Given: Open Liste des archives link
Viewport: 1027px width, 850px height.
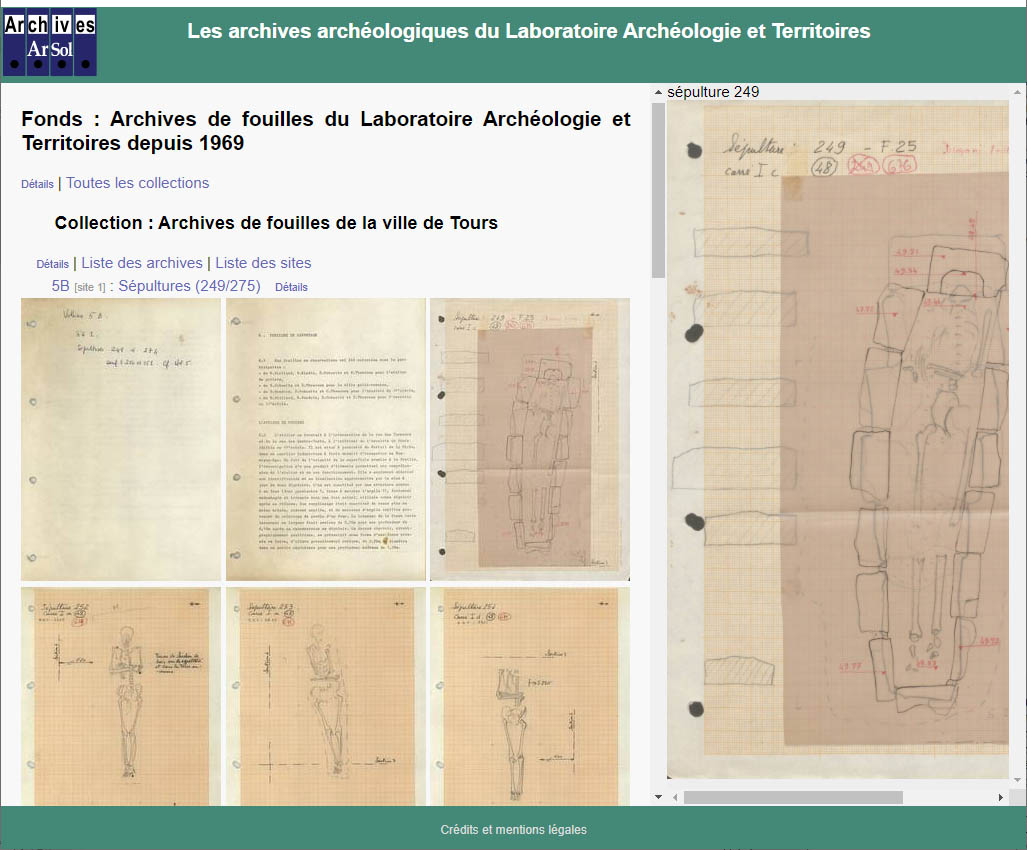Looking at the screenshot, I should click(142, 263).
